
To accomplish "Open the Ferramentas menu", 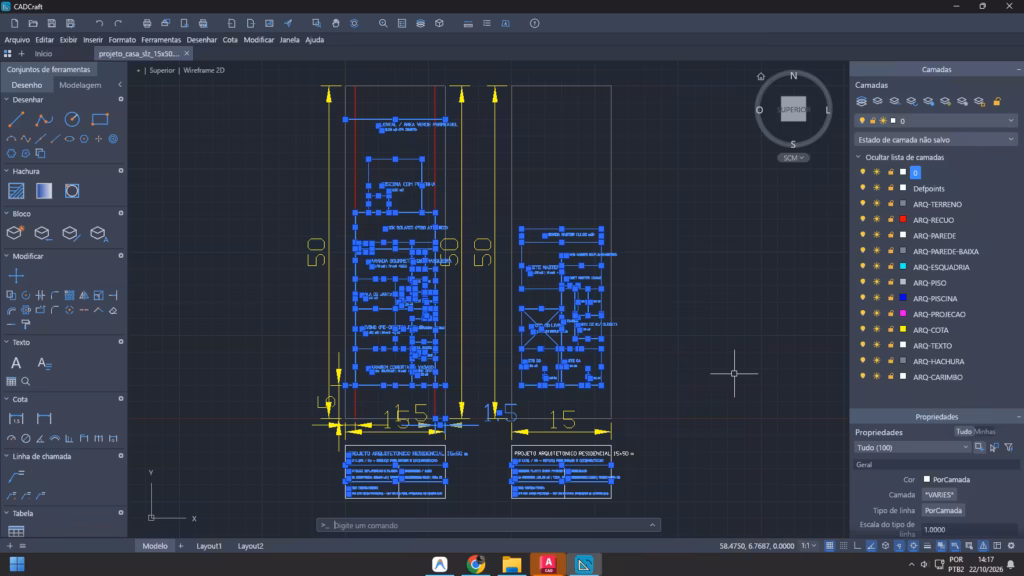I will pos(161,40).
